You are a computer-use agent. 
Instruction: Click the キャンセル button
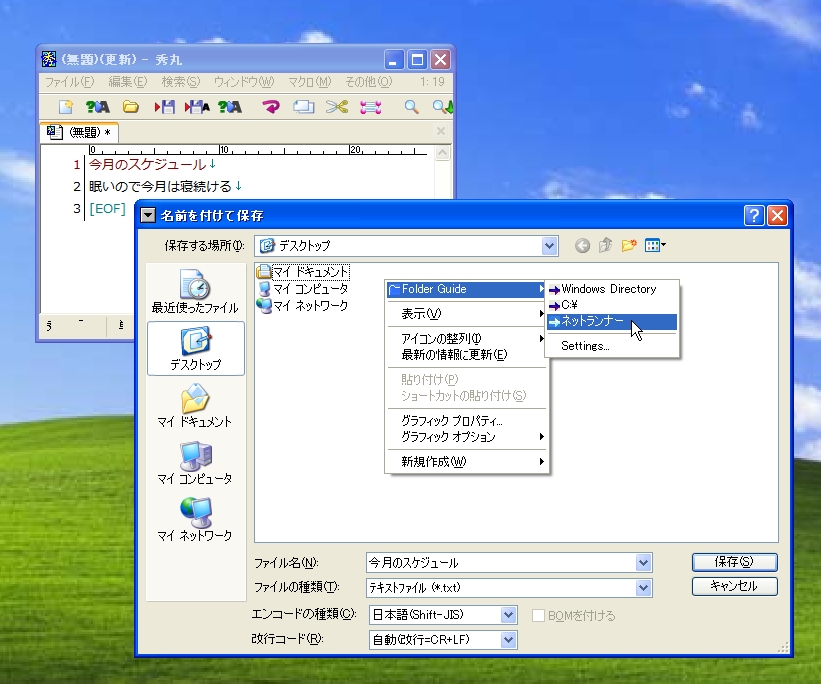tap(735, 586)
